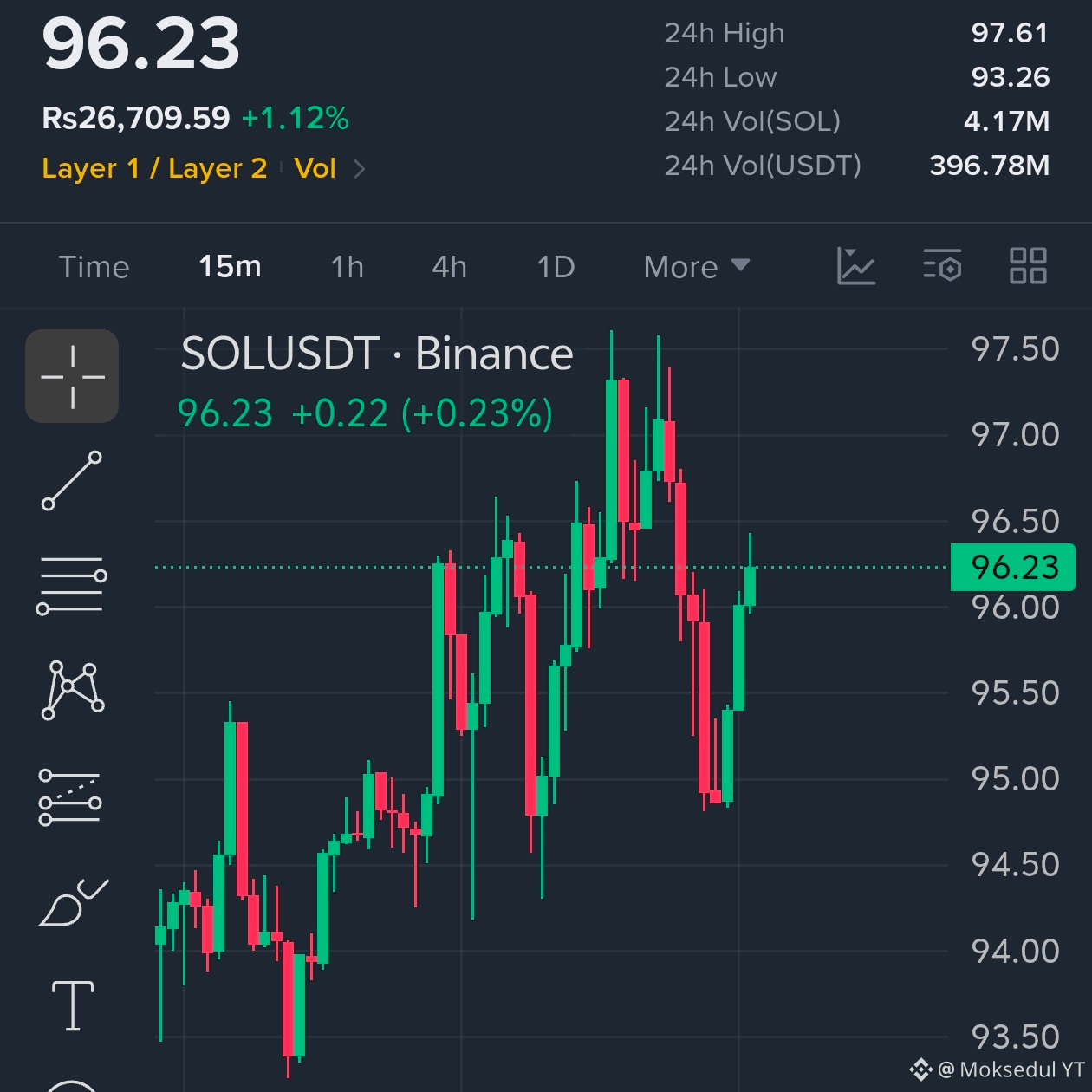
Task: Click the 95.50 price axis label
Action: 1015,693
